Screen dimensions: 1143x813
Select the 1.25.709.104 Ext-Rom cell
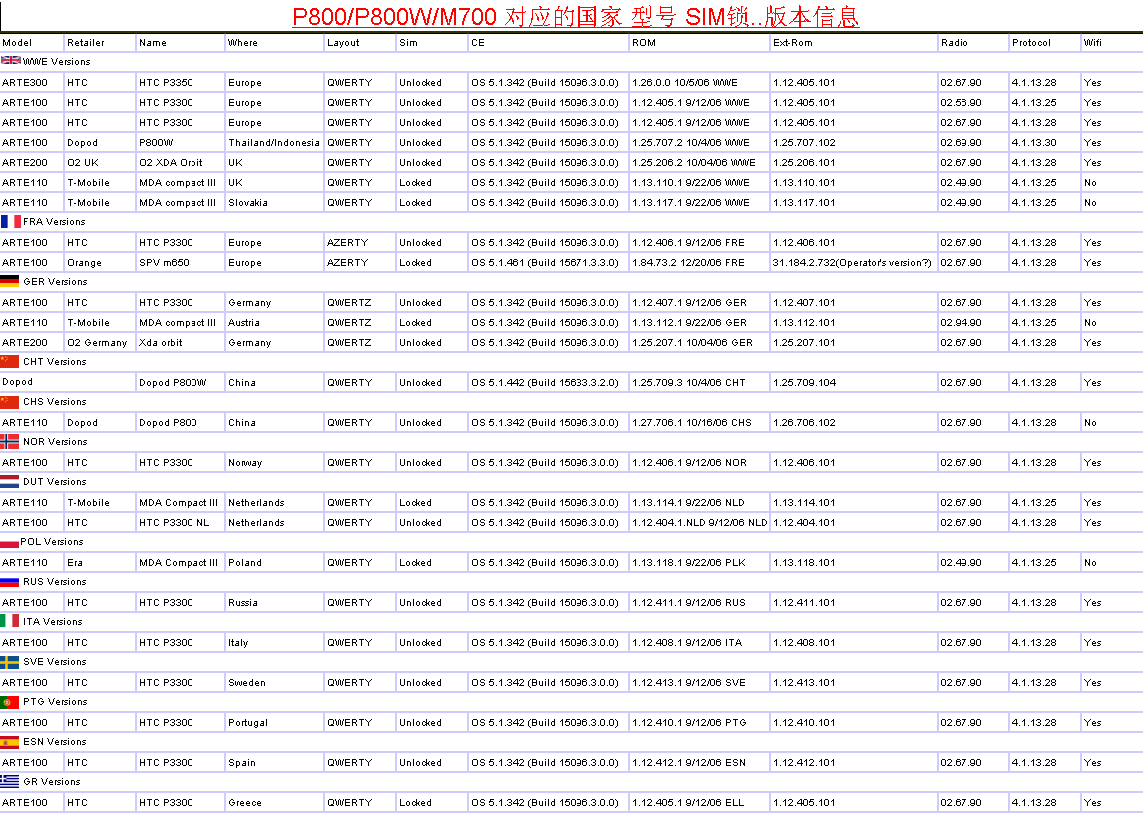tap(853, 382)
